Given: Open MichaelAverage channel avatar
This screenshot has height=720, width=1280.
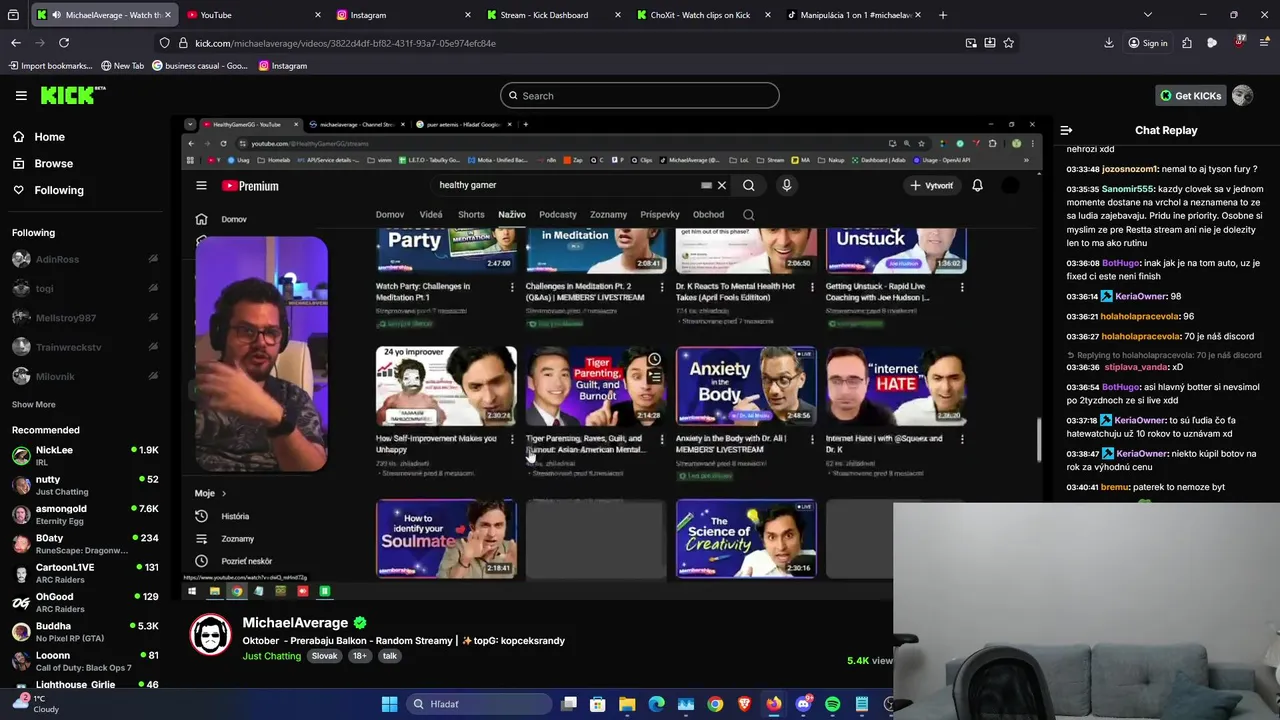Looking at the screenshot, I should [211, 637].
